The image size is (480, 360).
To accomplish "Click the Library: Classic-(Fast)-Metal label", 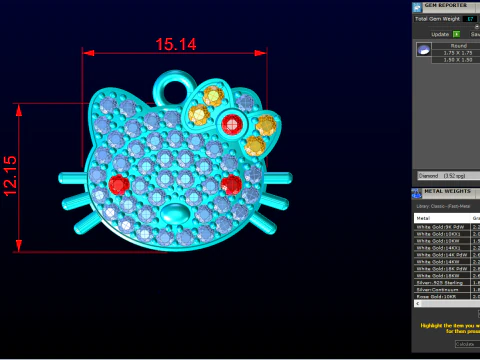I will pos(443,206).
